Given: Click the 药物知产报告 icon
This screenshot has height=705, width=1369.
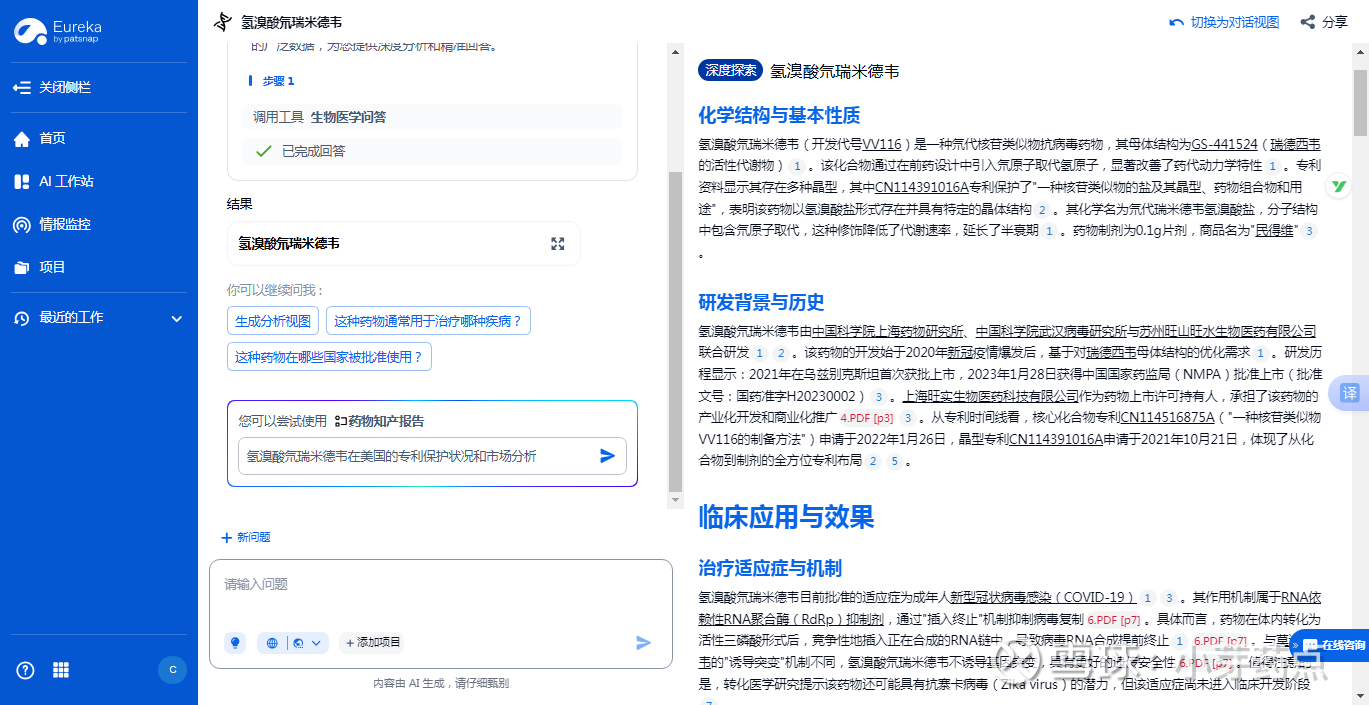Looking at the screenshot, I should [x=340, y=421].
